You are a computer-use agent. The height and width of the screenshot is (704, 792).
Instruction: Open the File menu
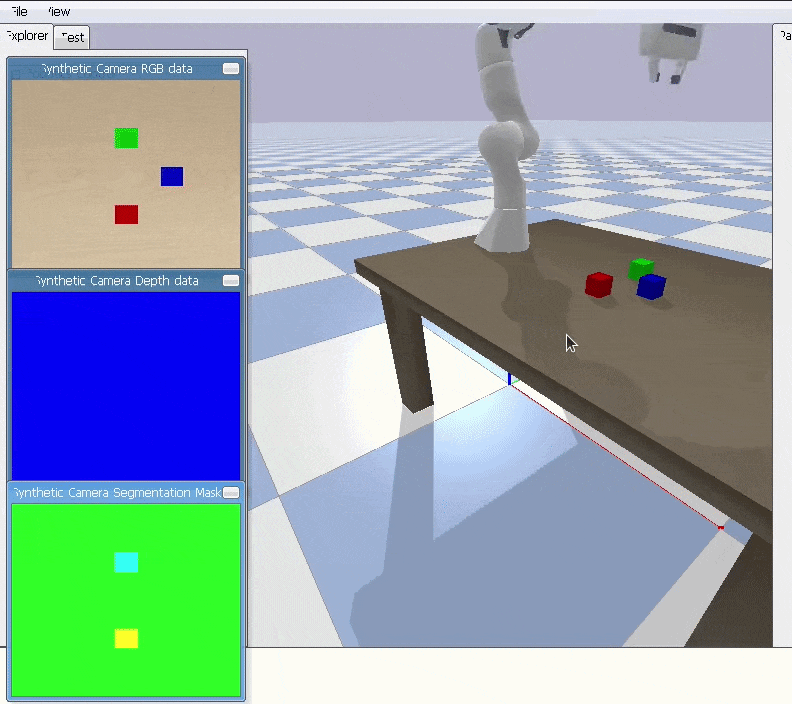click(18, 11)
